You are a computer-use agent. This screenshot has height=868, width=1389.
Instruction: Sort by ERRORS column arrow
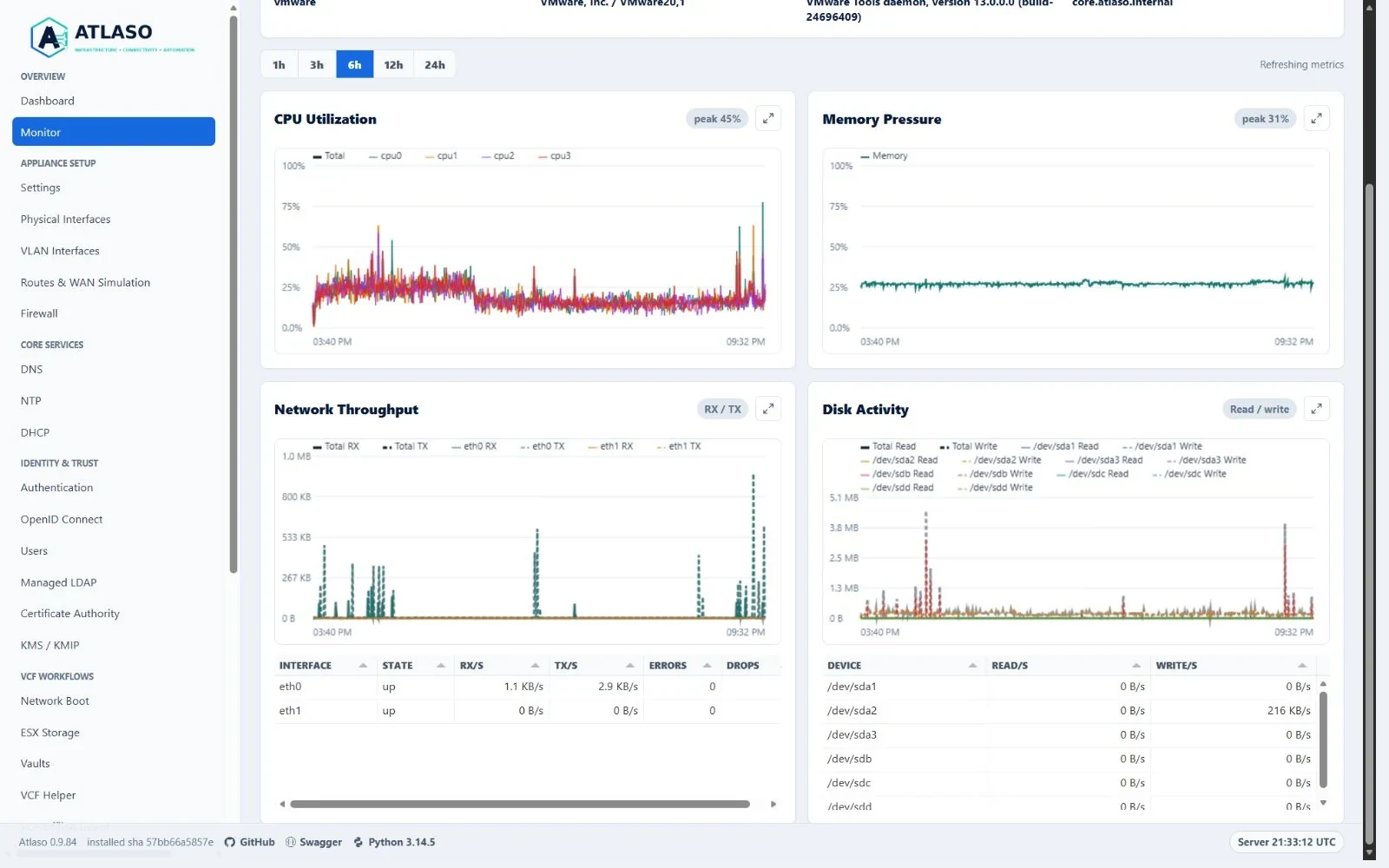pos(708,666)
